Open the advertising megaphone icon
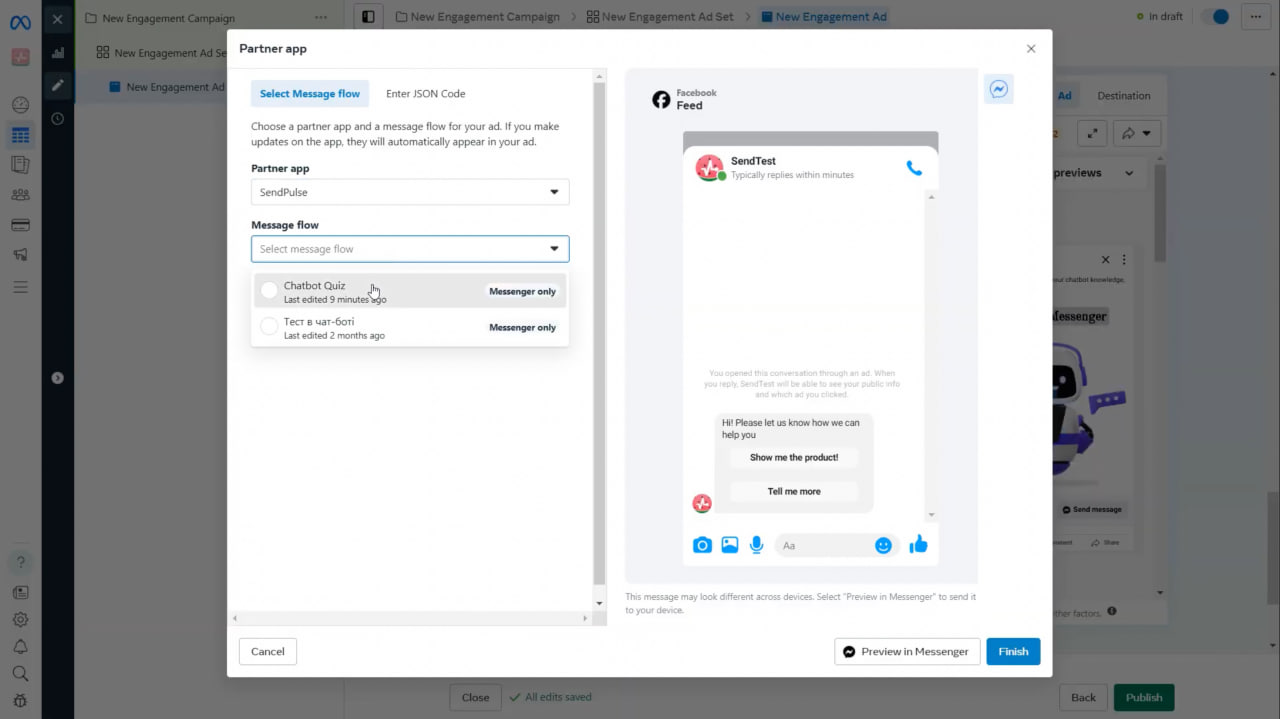The width and height of the screenshot is (1280, 719). tap(20, 255)
